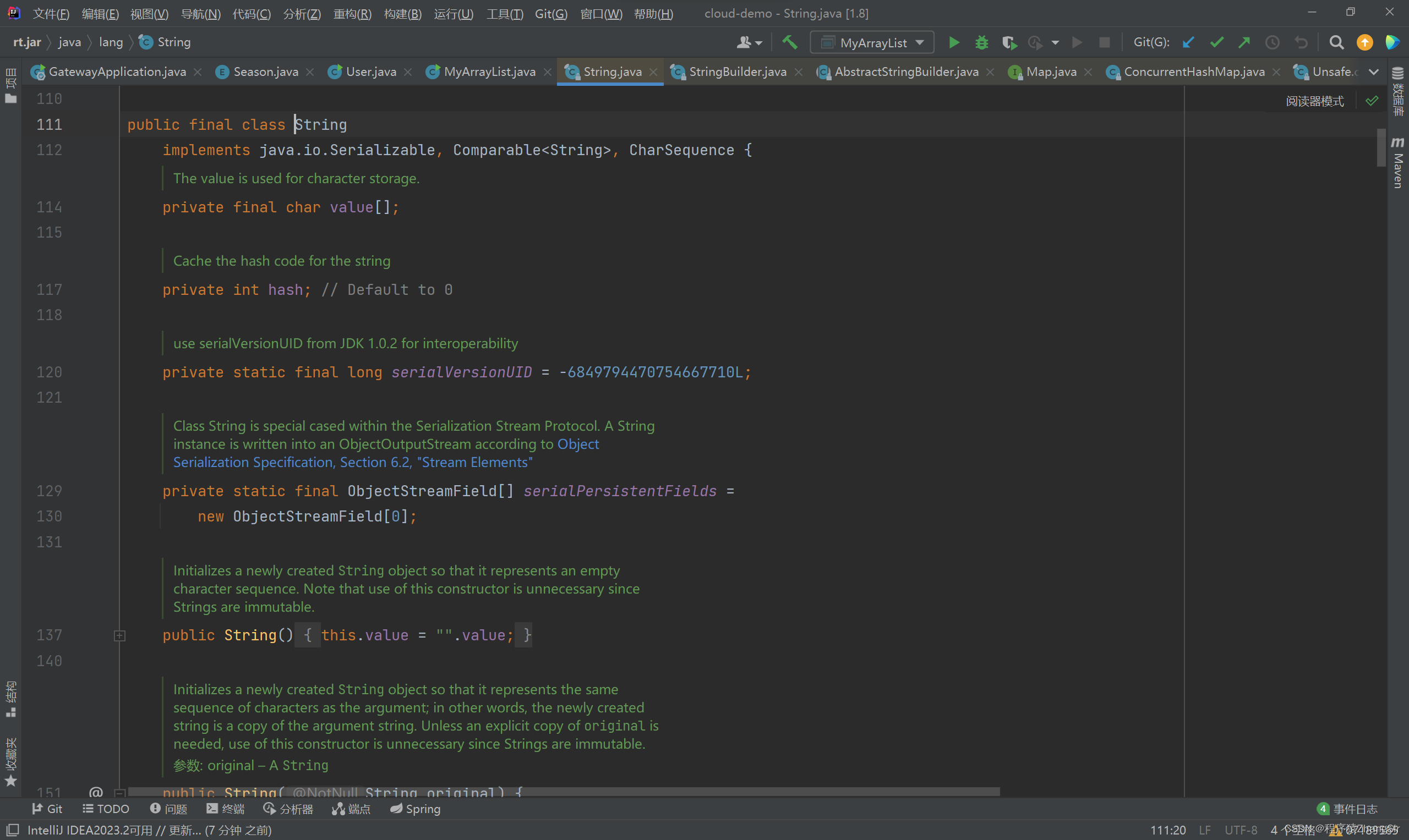The image size is (1409, 840).
Task: Start debugging with the bug icon
Action: click(981, 42)
